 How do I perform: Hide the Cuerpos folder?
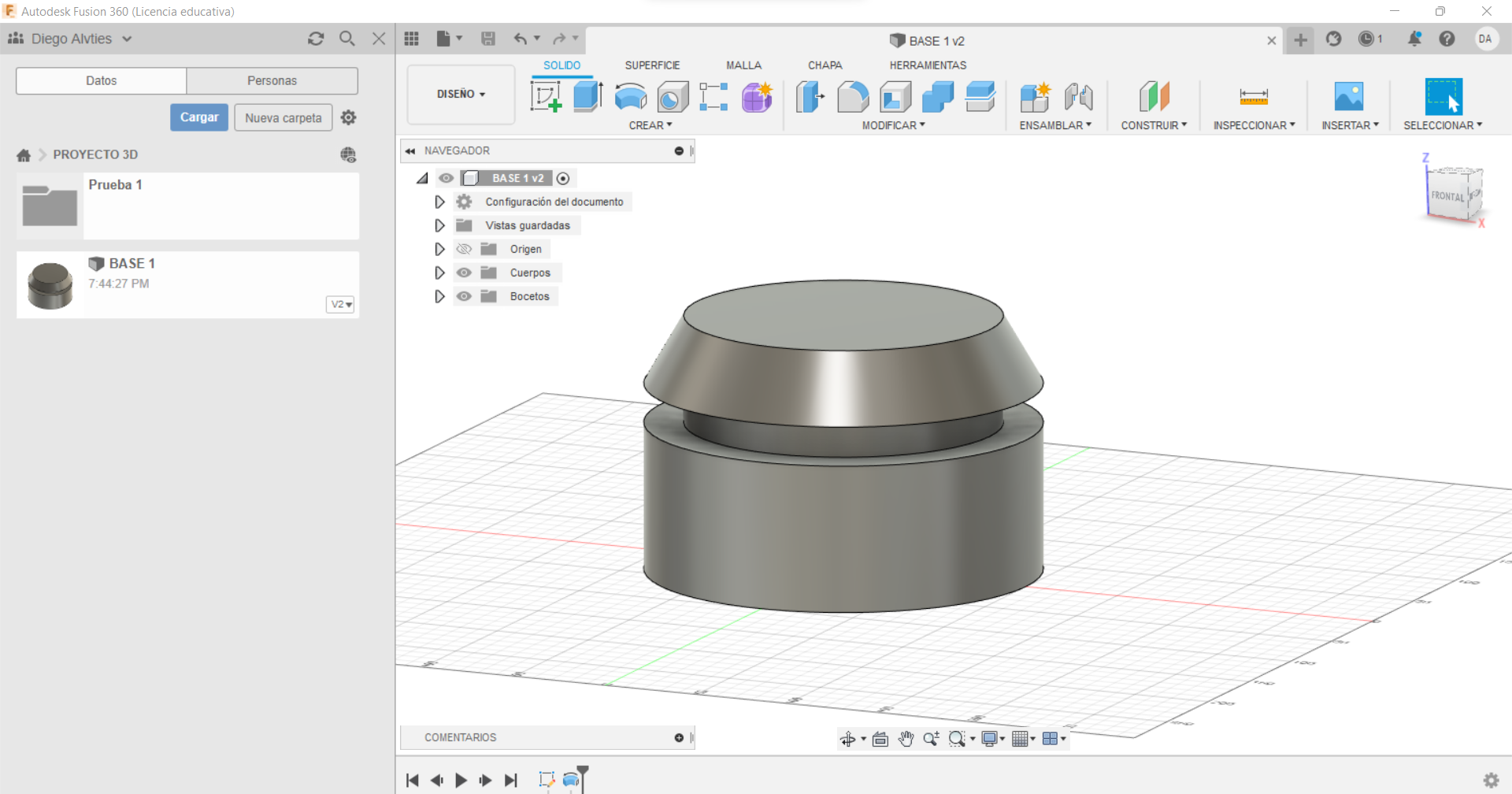pos(465,273)
